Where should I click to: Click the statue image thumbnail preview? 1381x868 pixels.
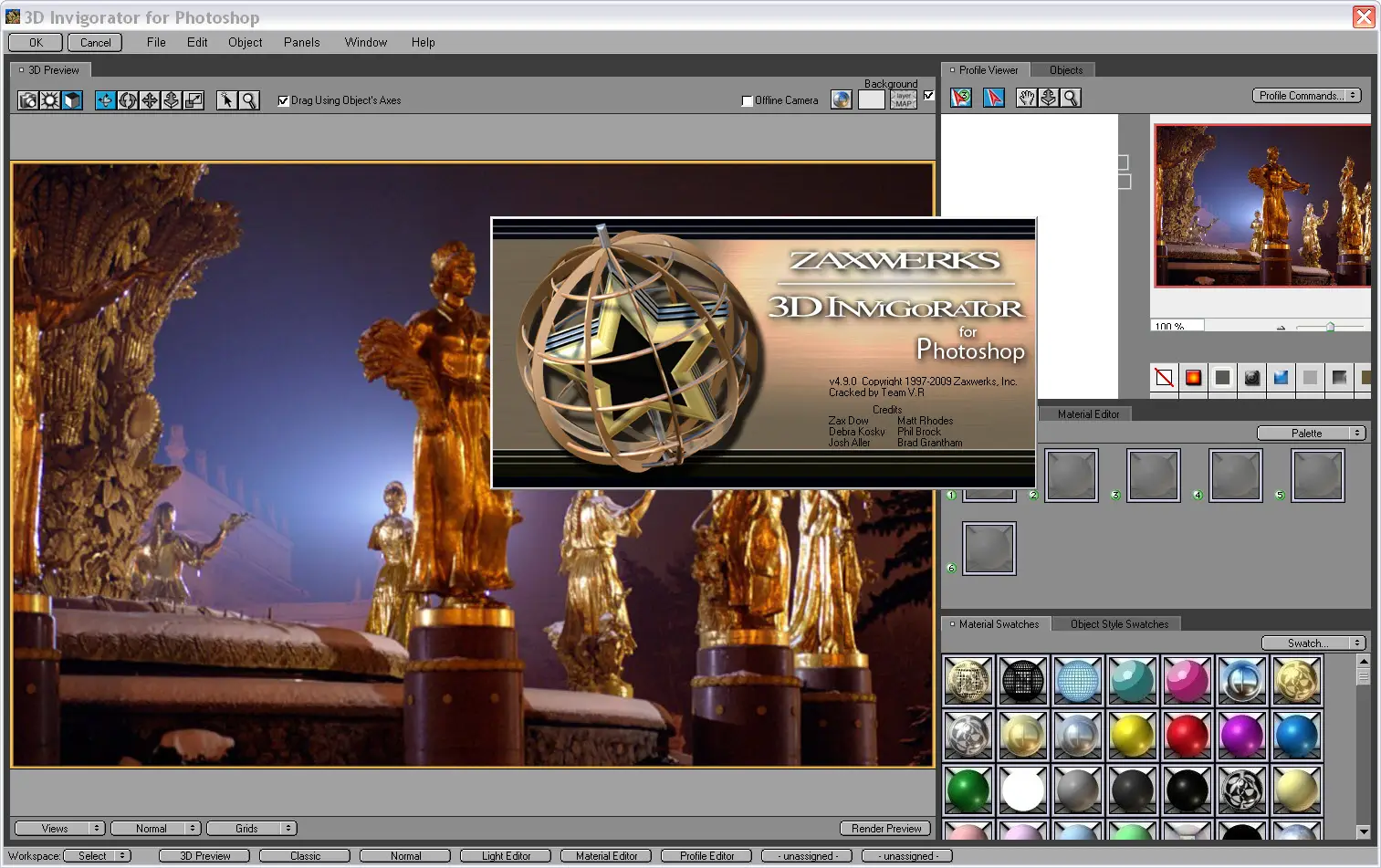coord(1263,206)
